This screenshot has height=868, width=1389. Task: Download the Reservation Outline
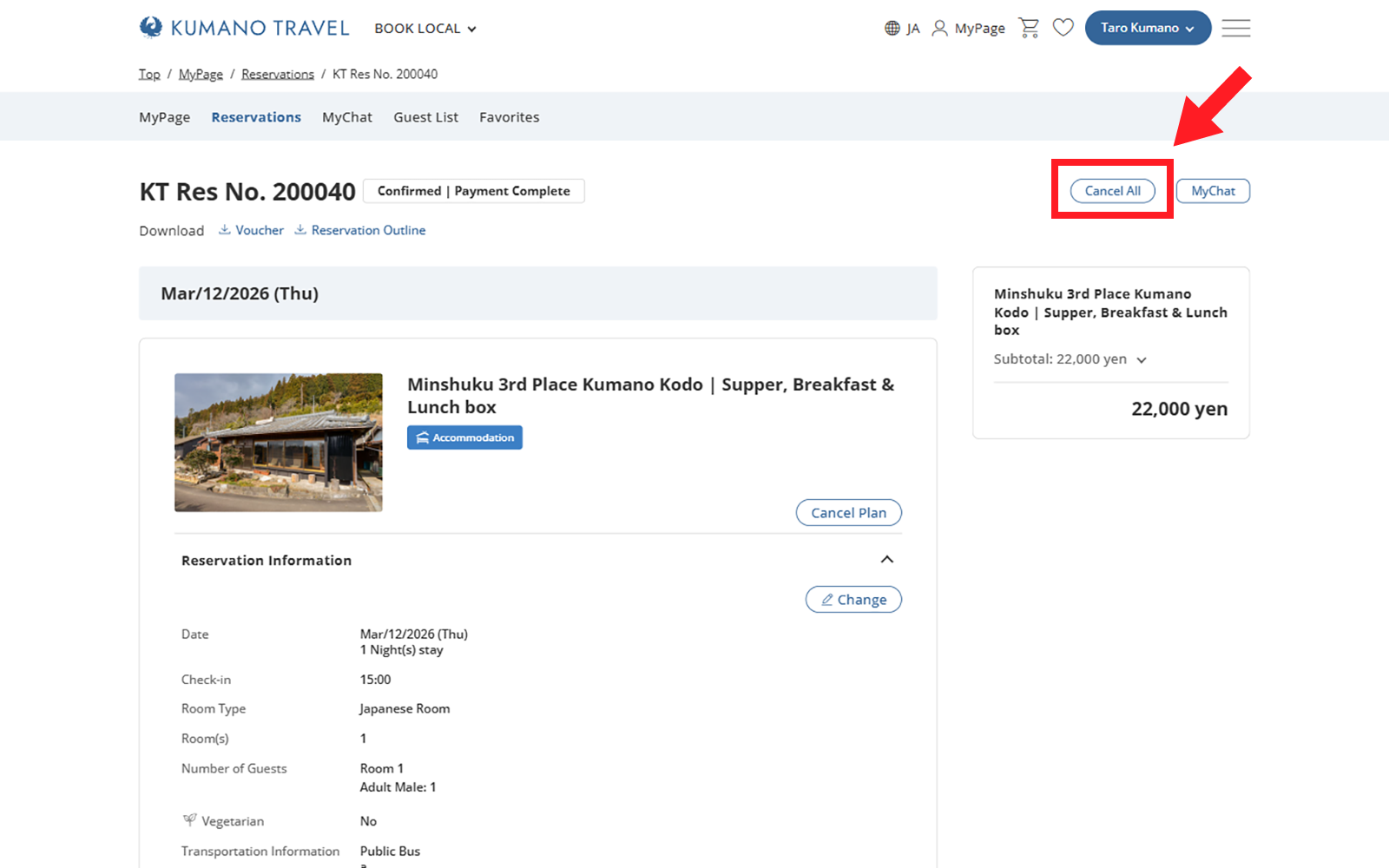[360, 230]
